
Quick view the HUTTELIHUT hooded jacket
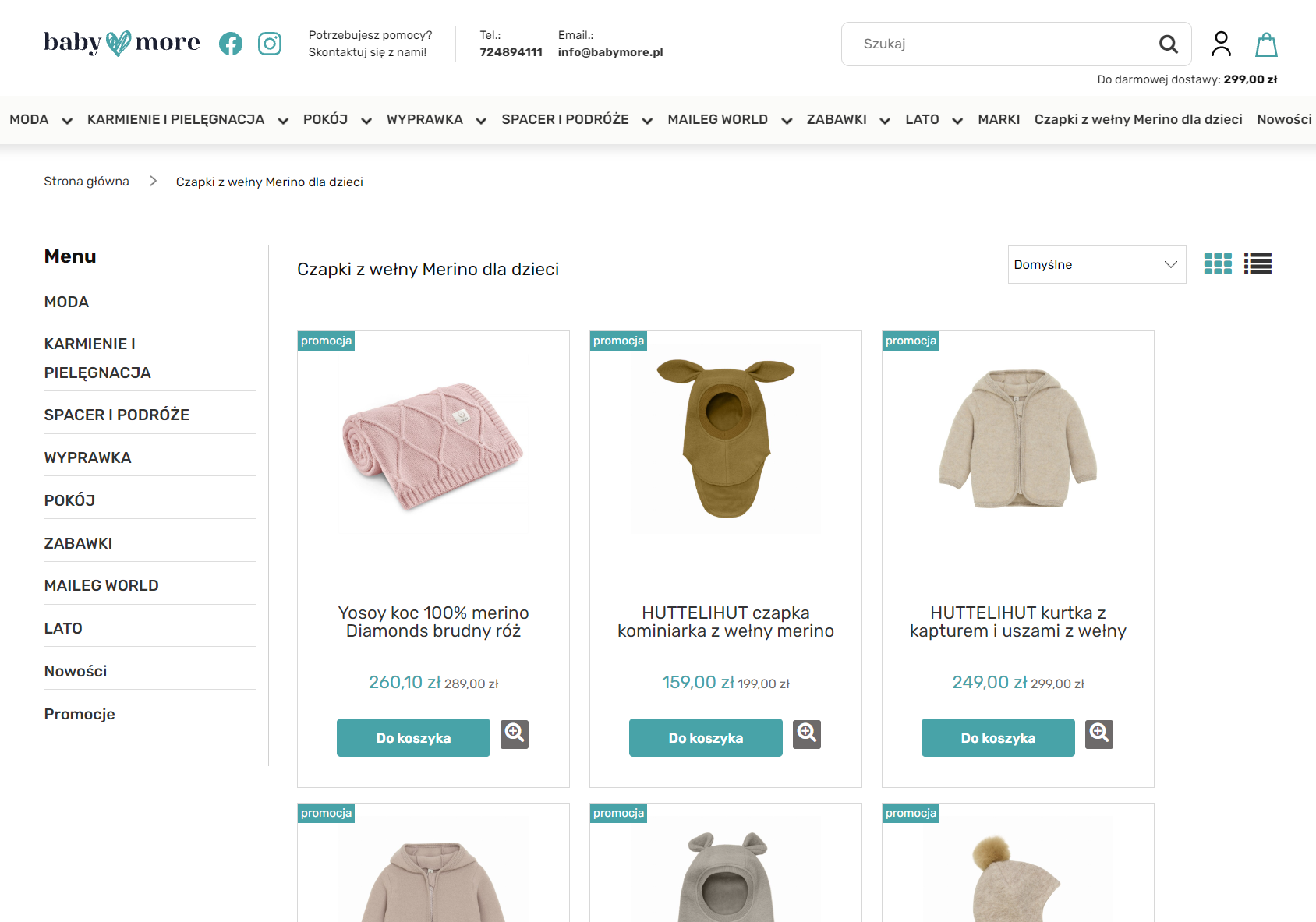(1099, 734)
